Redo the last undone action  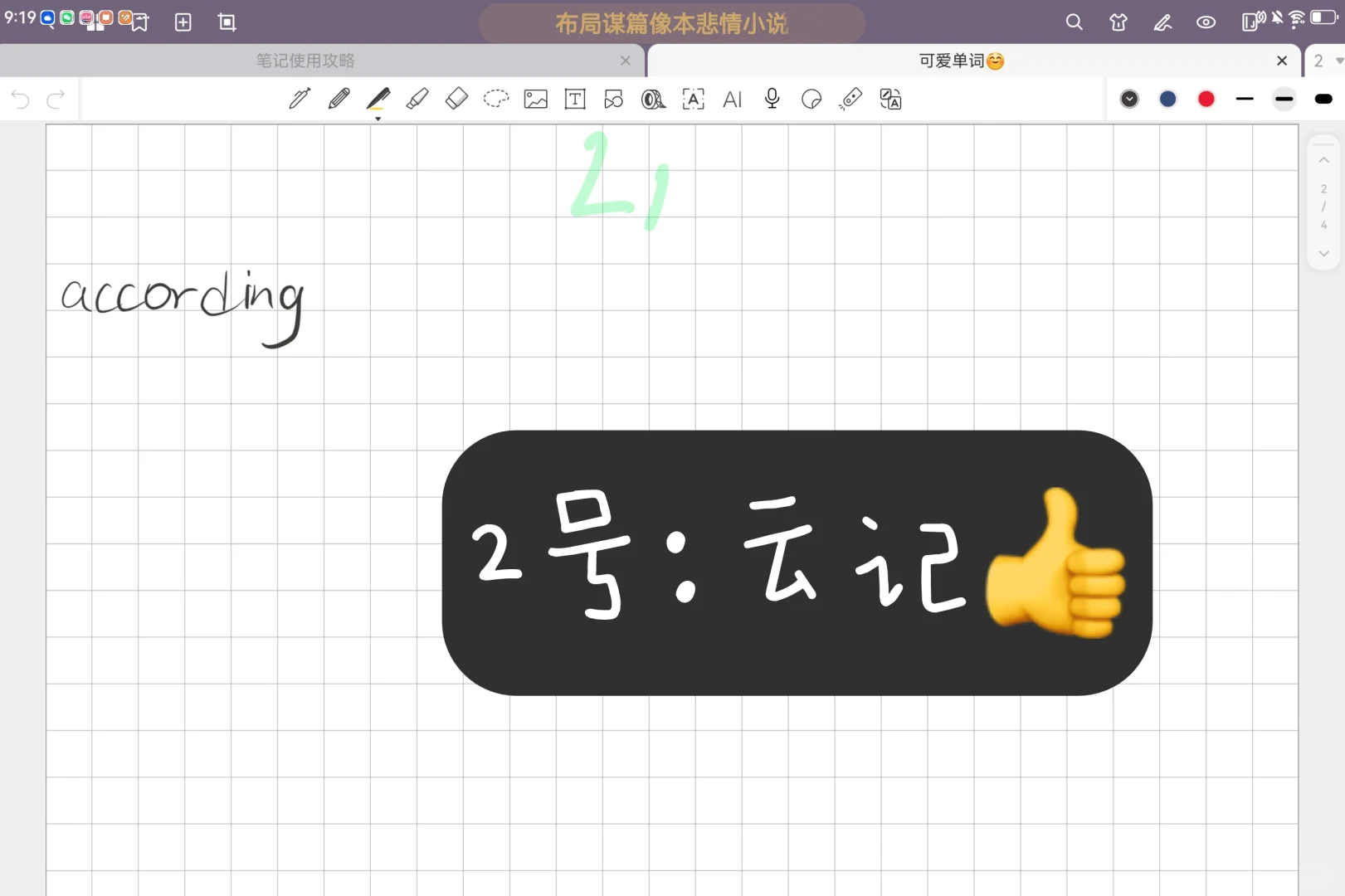tap(56, 100)
